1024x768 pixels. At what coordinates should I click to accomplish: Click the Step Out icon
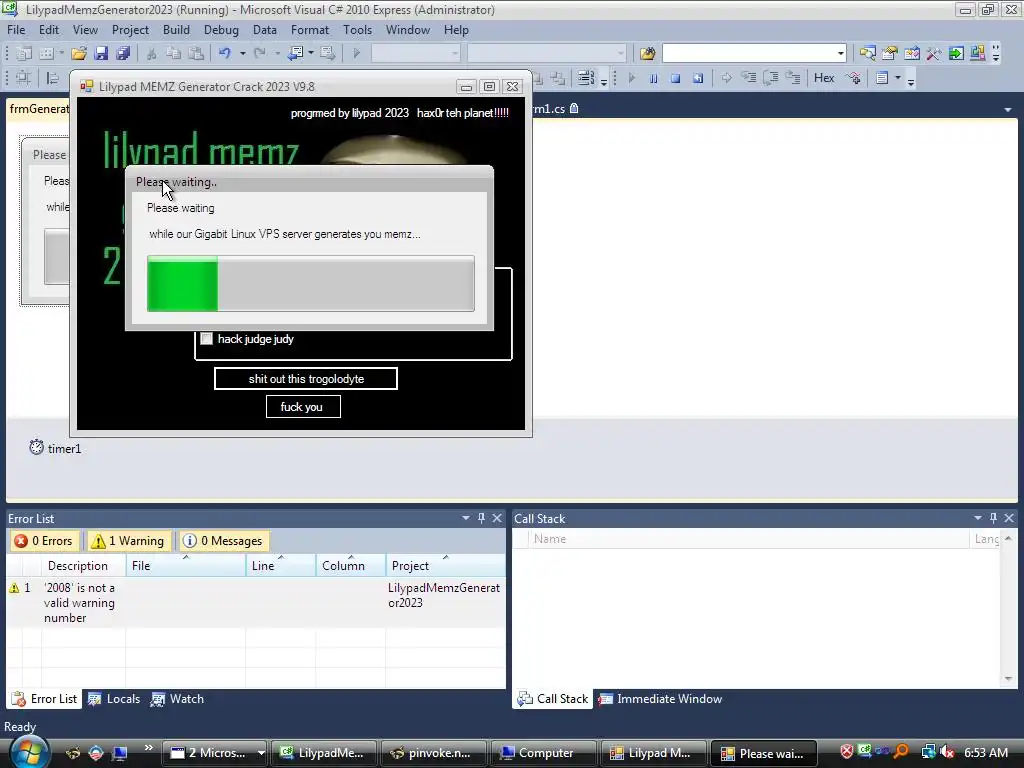click(x=793, y=78)
